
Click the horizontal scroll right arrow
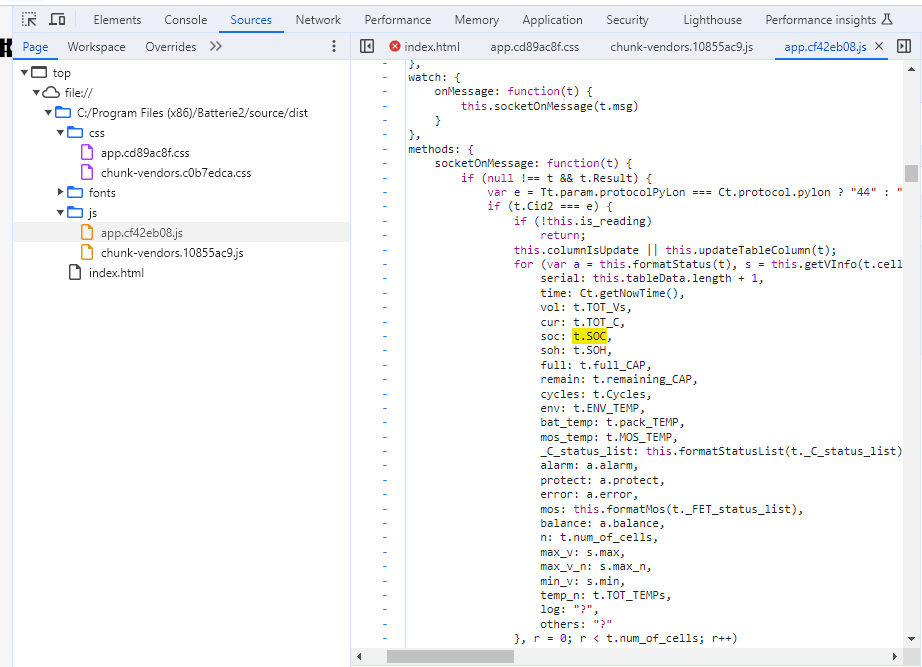click(894, 656)
